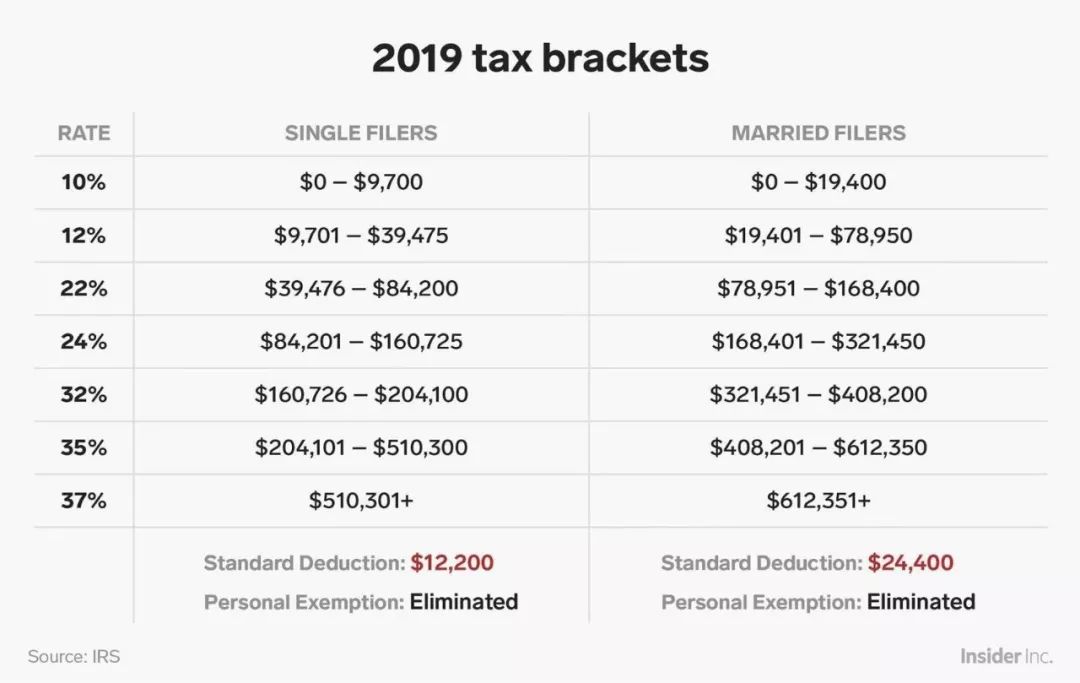The height and width of the screenshot is (683, 1080).
Task: Select the SINGLE FILERS column header
Action: (361, 133)
